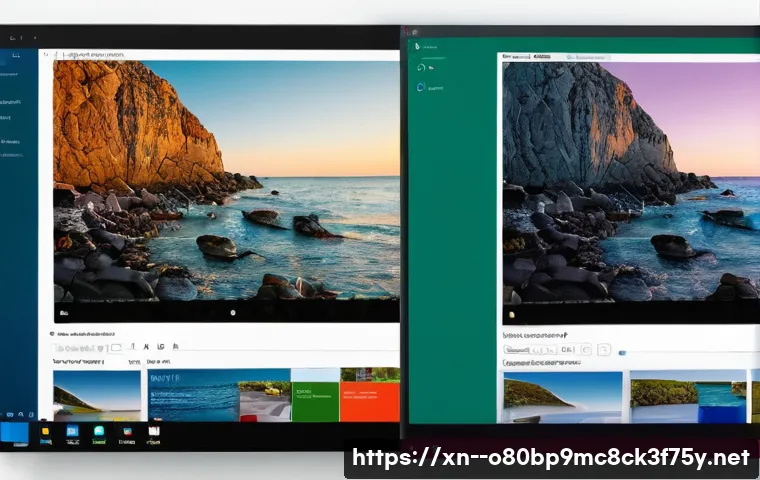Open the blue Start button on the taskbar
Viewport: 760px width, 480px height.
click(14, 432)
